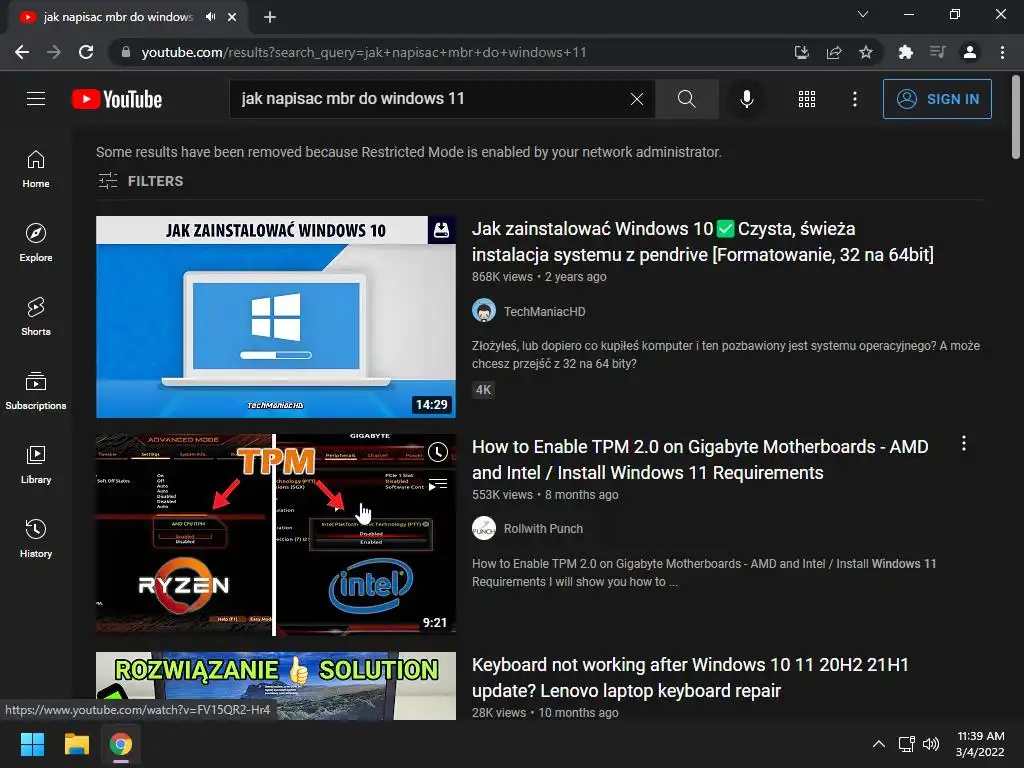
Task: Open the Chrome three-dot menu
Action: tap(1002, 52)
